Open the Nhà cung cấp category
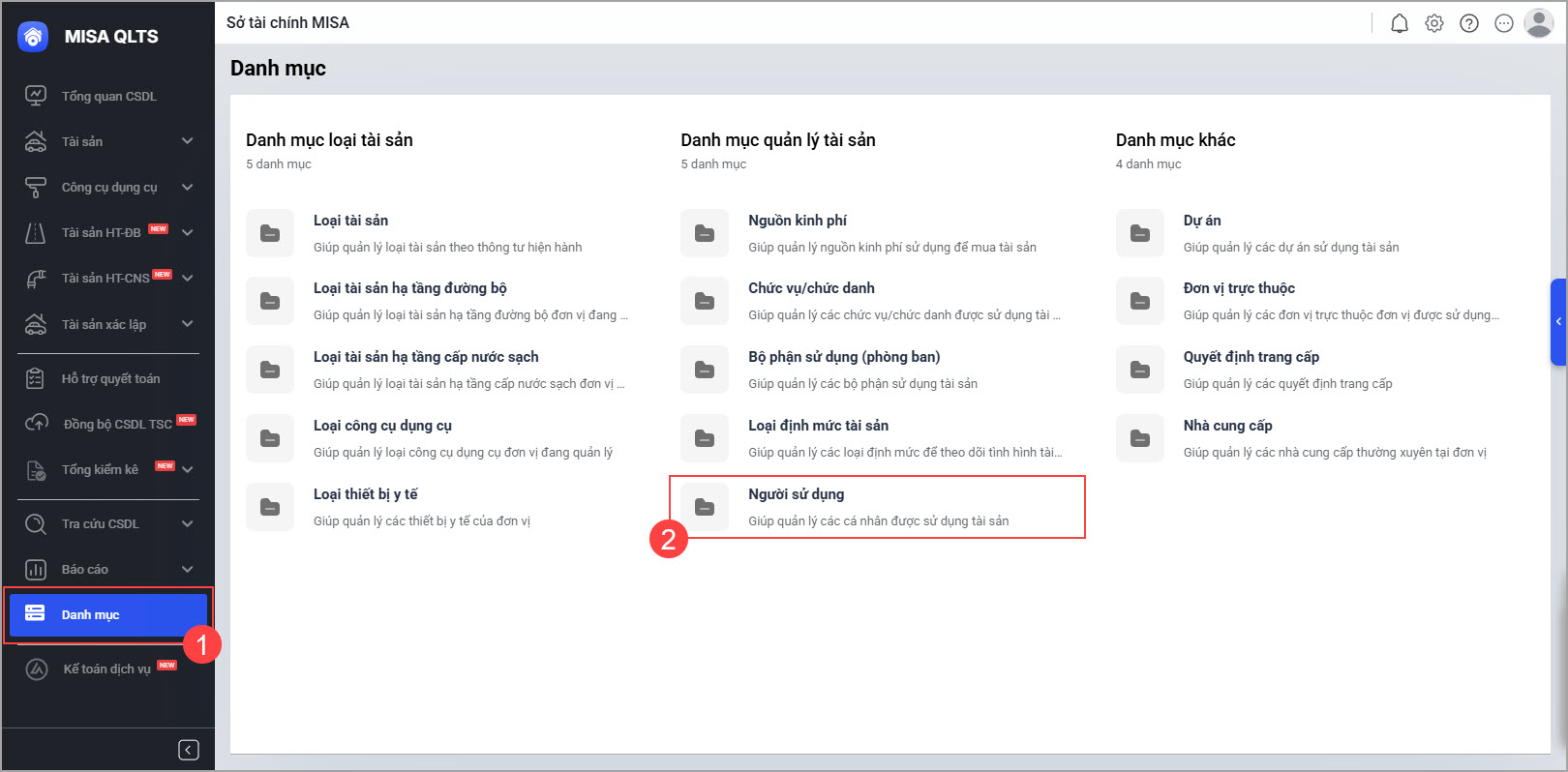The image size is (1568, 772). pyautogui.click(x=1227, y=426)
